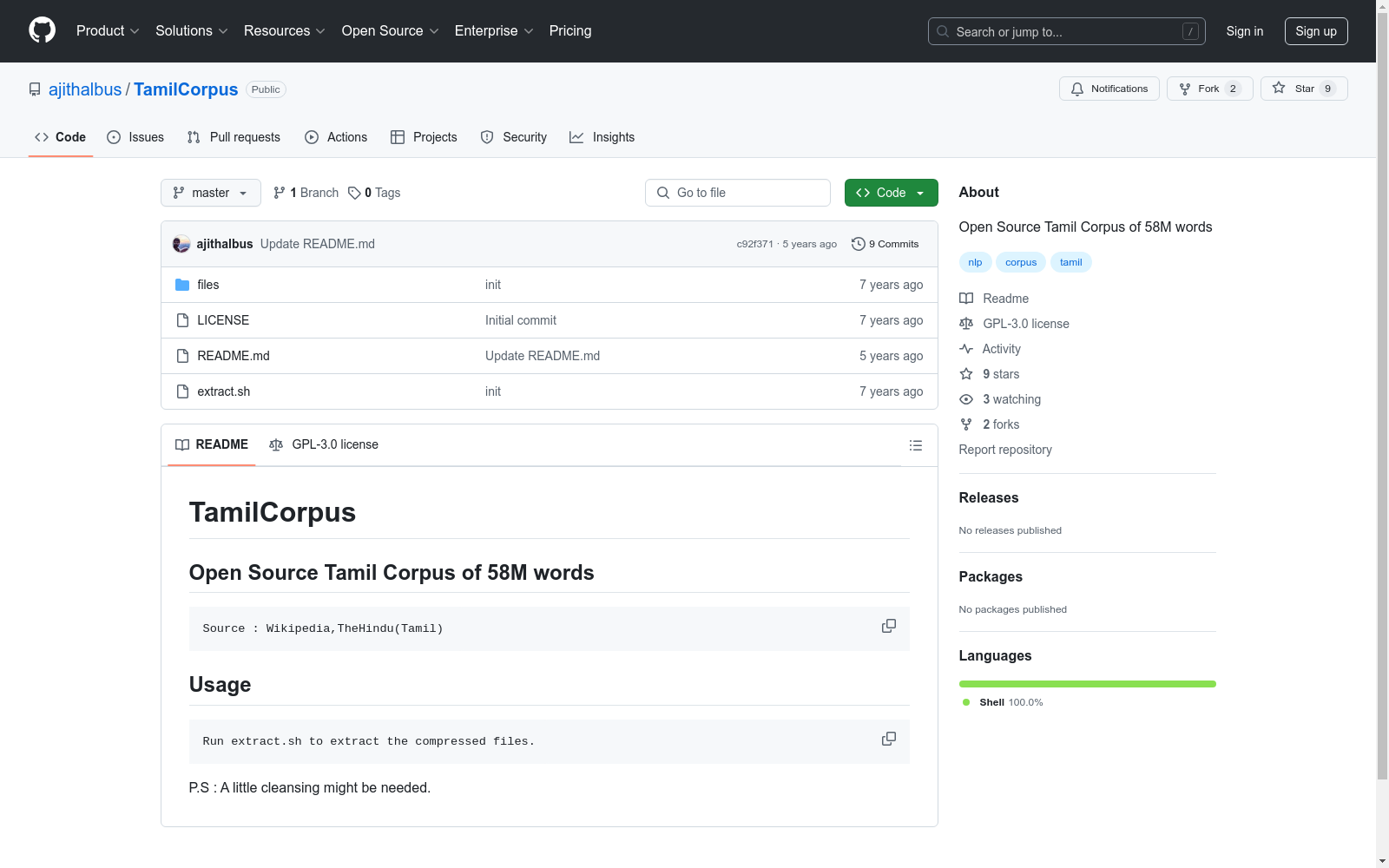Click the Sign up button
This screenshot has width=1389, height=868.
click(1316, 31)
